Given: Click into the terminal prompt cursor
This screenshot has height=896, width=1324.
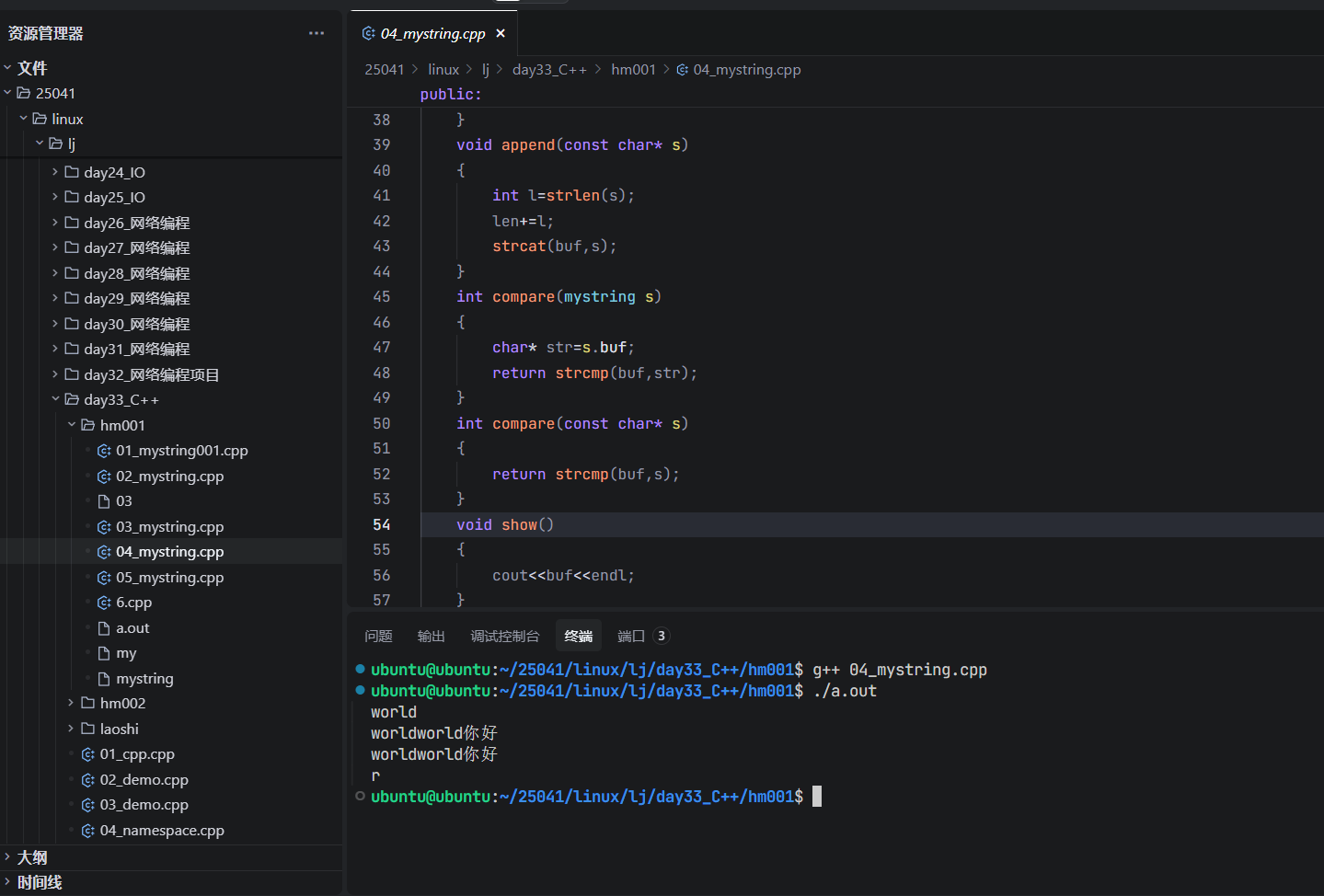Looking at the screenshot, I should click(x=817, y=797).
